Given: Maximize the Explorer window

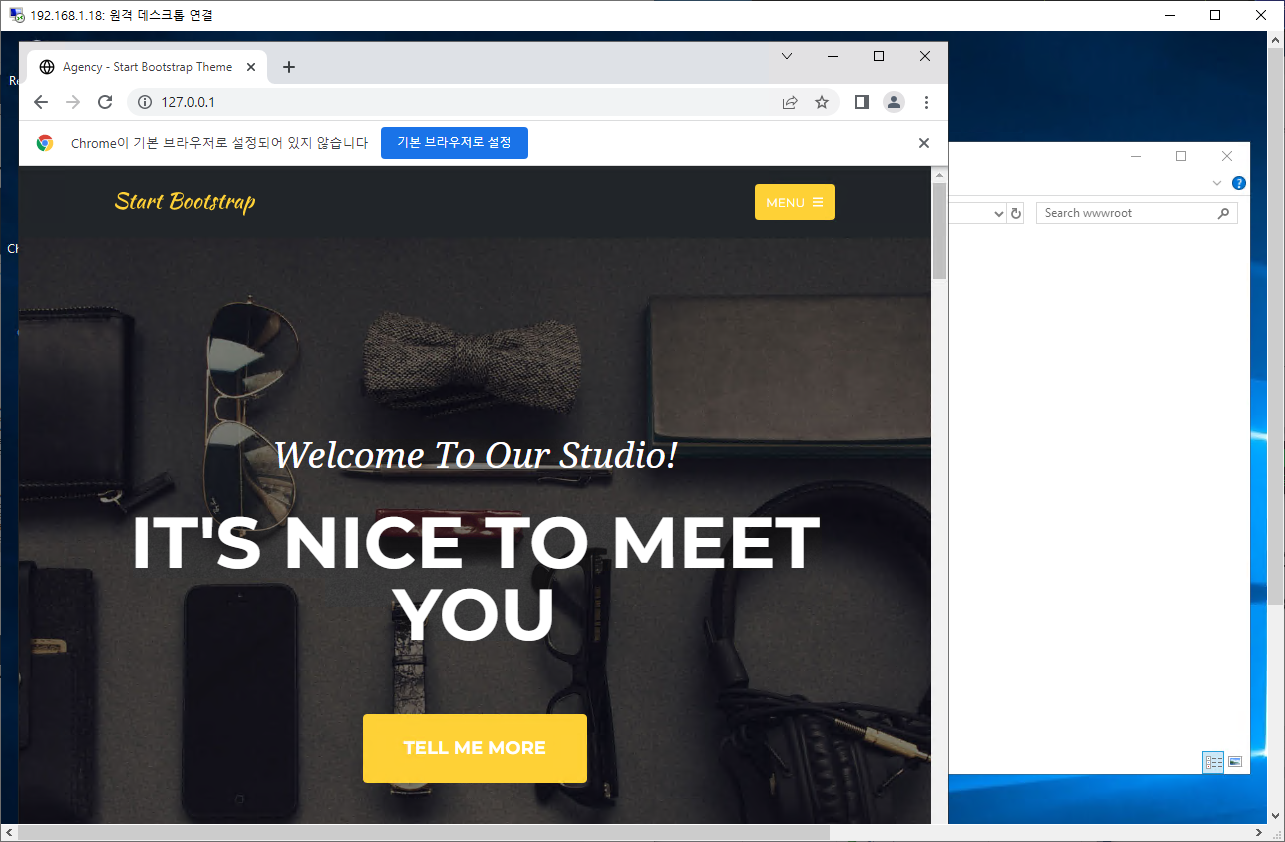Looking at the screenshot, I should tap(1181, 156).
